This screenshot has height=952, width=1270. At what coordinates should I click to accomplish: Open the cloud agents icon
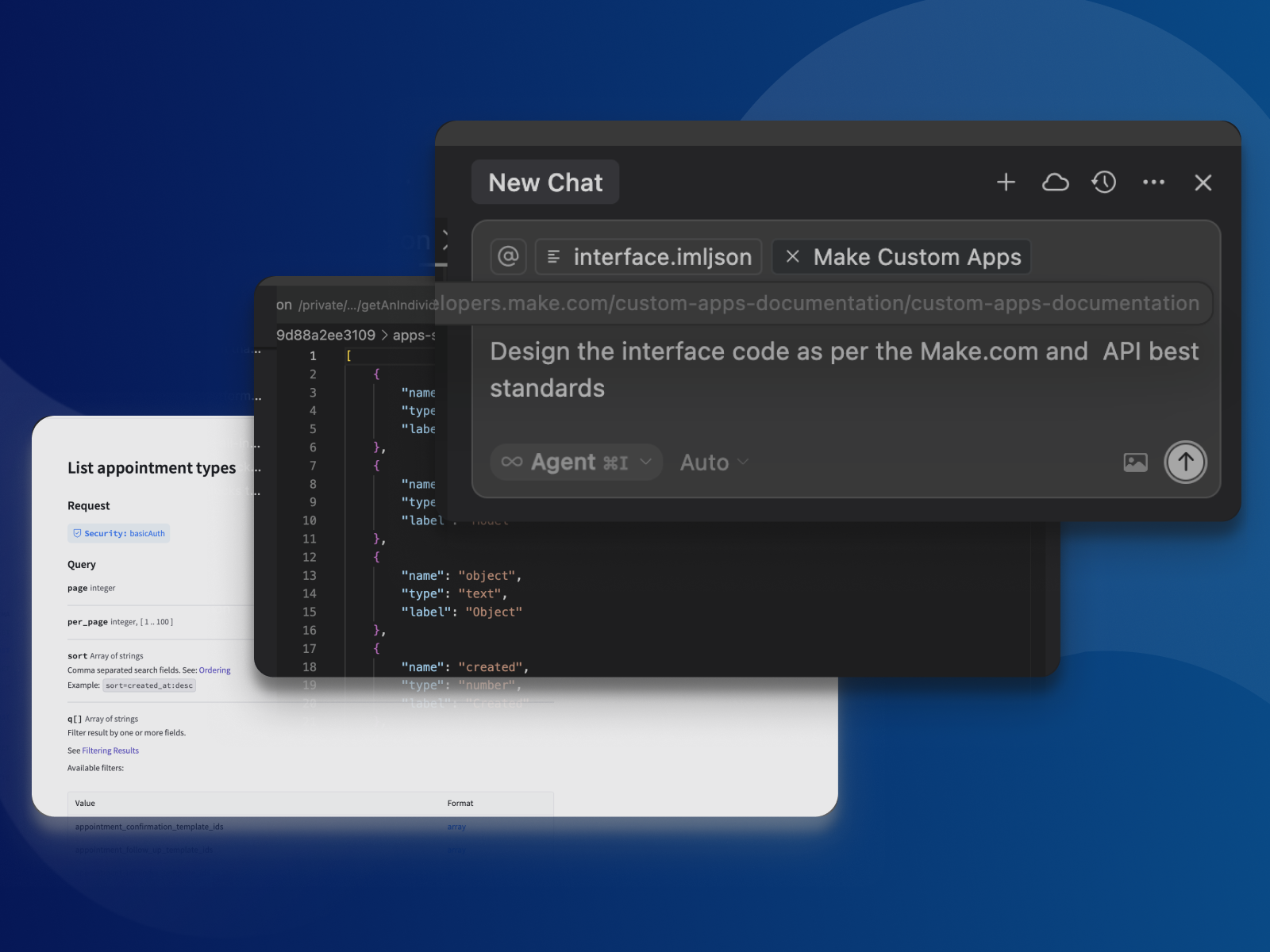point(1055,182)
